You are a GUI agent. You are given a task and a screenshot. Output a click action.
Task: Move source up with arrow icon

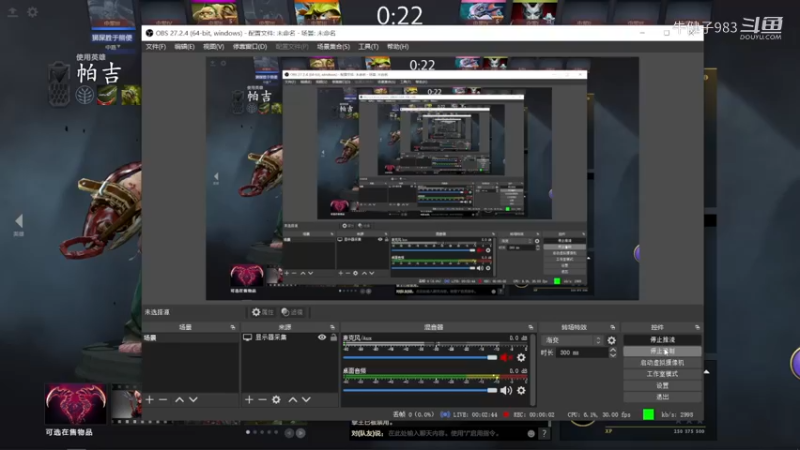point(292,399)
